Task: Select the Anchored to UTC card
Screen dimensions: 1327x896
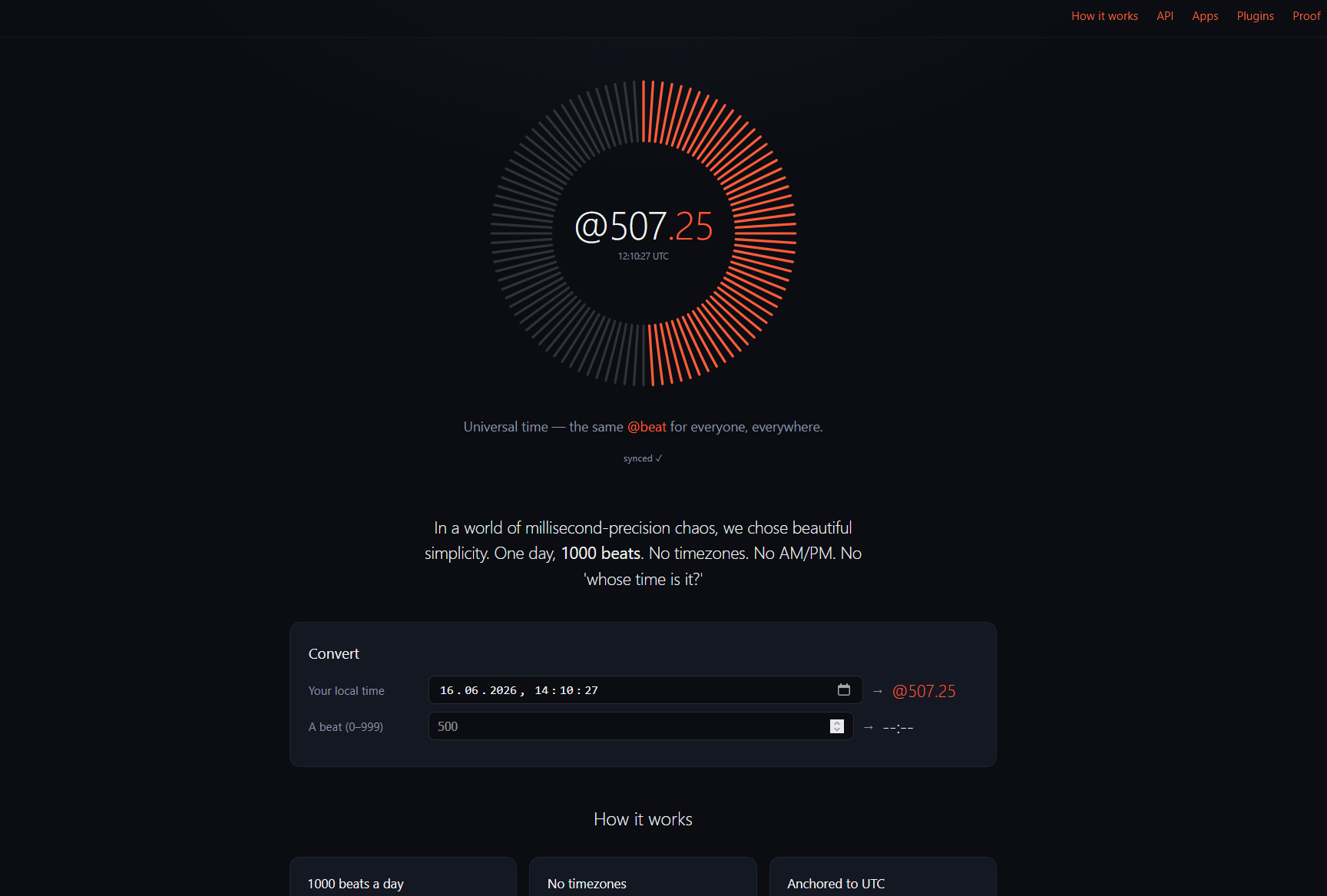Action: point(882,877)
